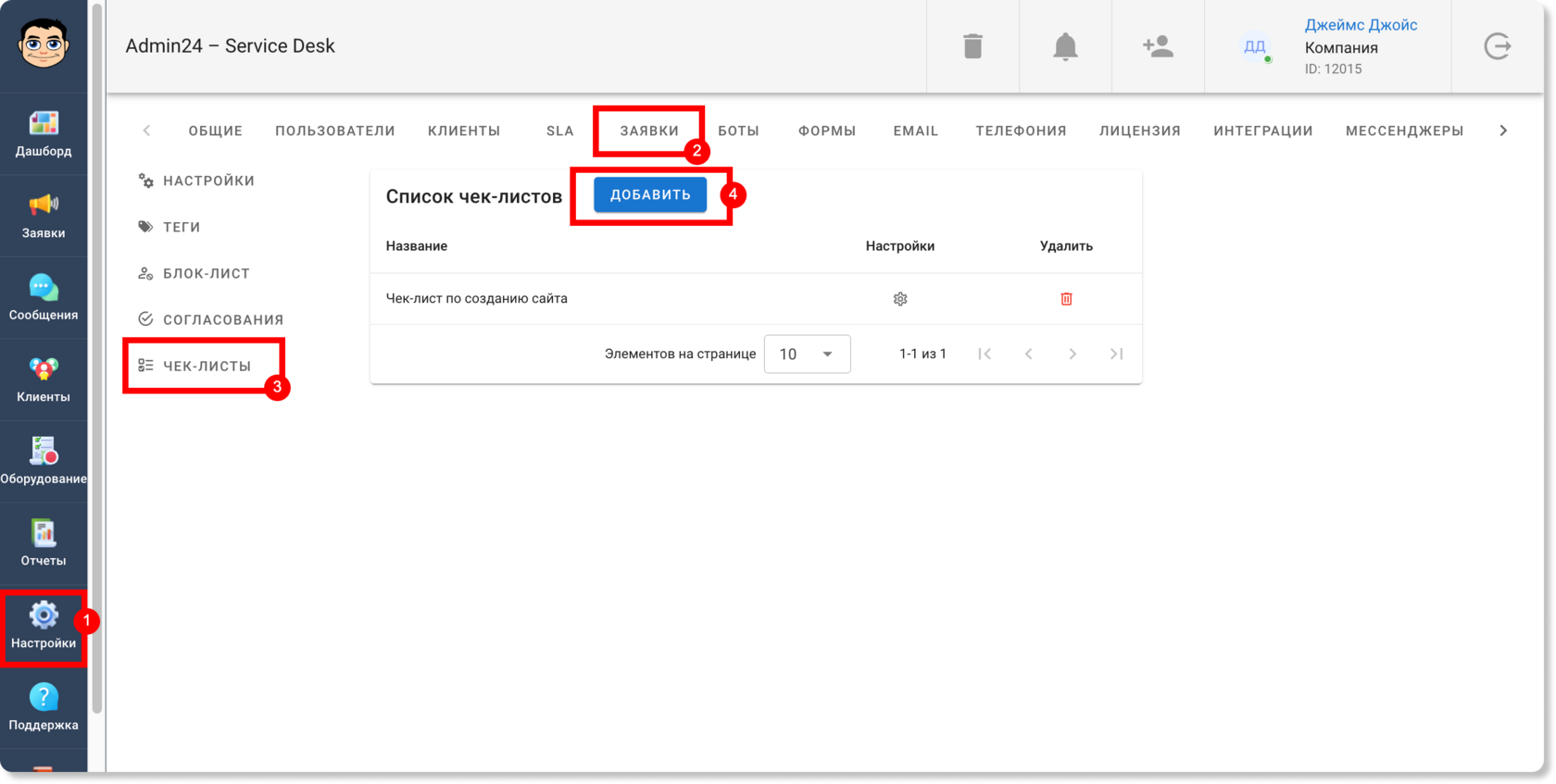Screen dimensions: 1556x784
Task: Click the logout icon in top right
Action: [1498, 46]
